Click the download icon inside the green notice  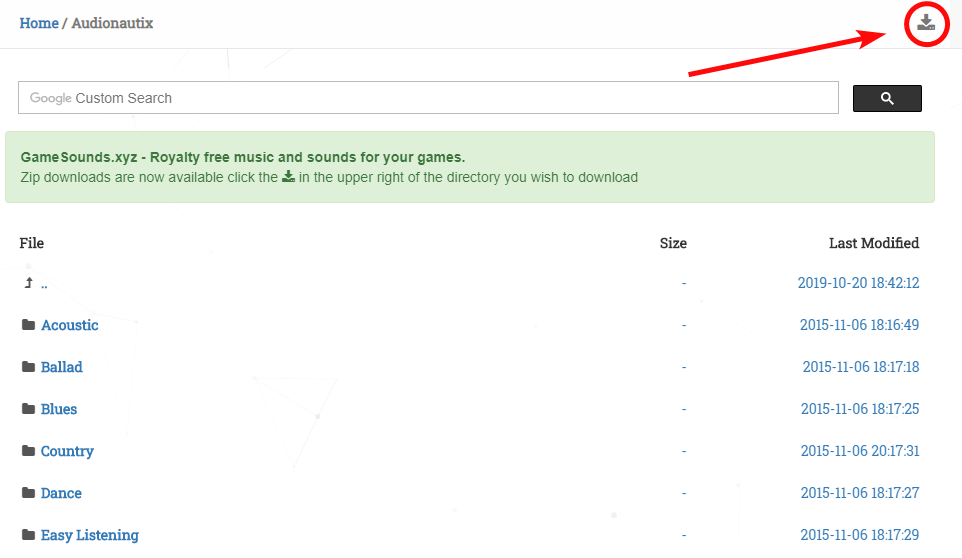click(288, 177)
